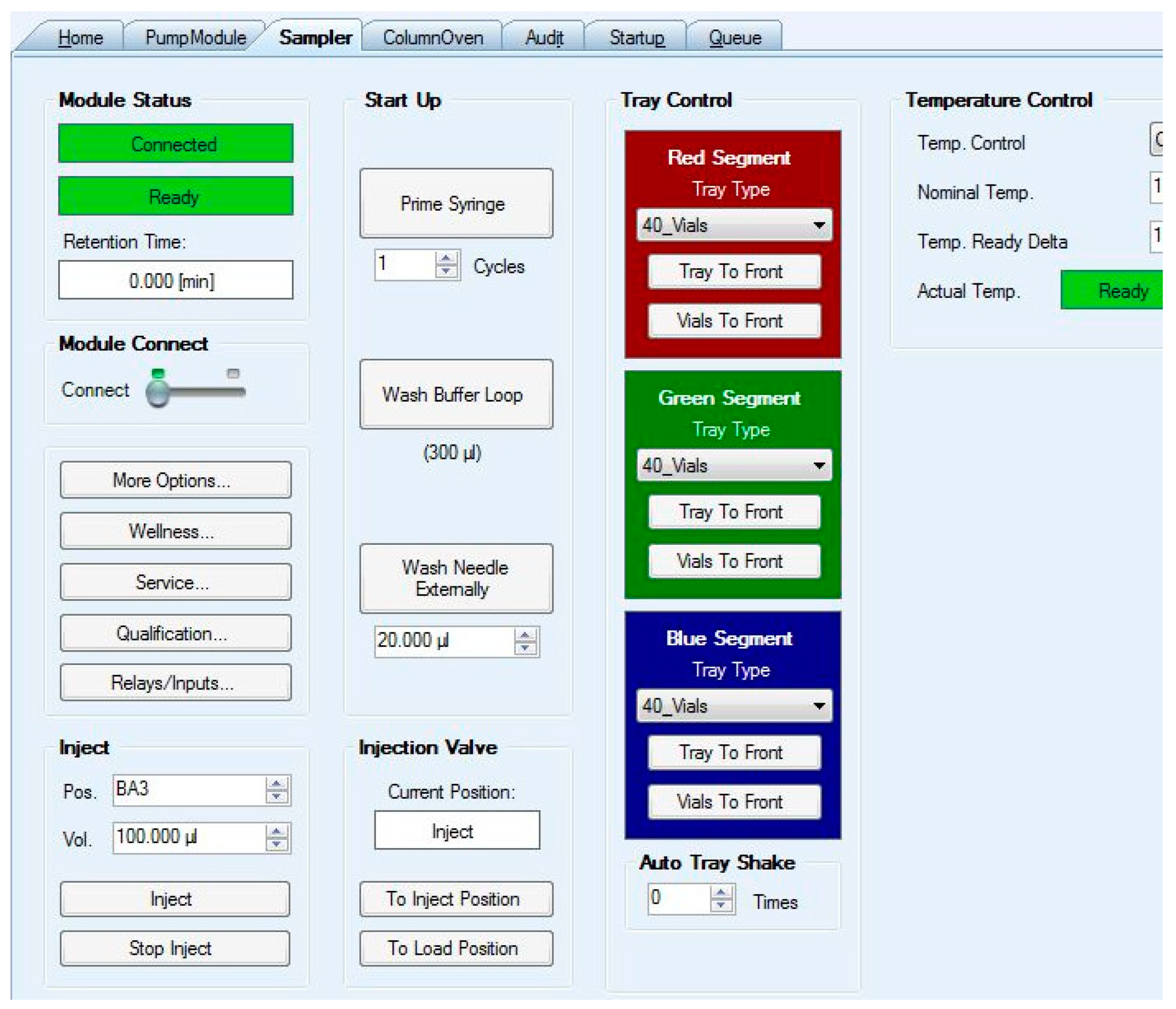Open the PumpModule tab
Viewport: 1176px width, 1009px height.
195,38
